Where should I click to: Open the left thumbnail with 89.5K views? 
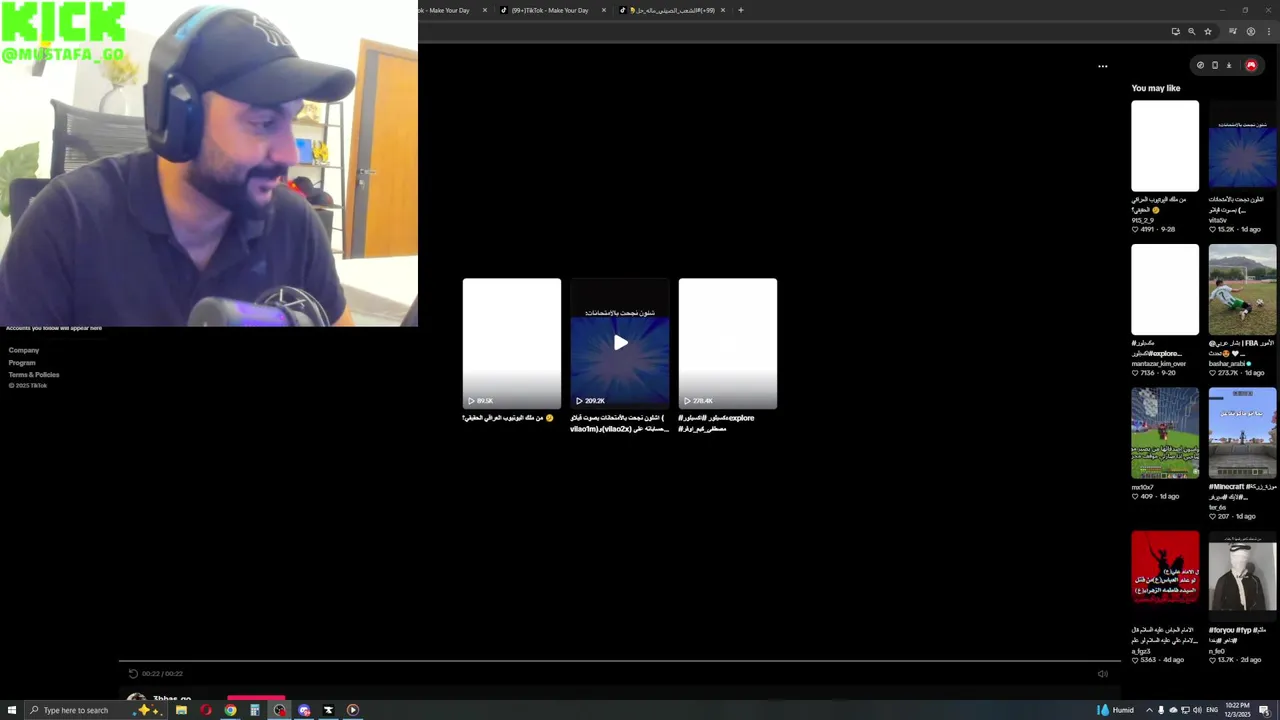(x=512, y=343)
